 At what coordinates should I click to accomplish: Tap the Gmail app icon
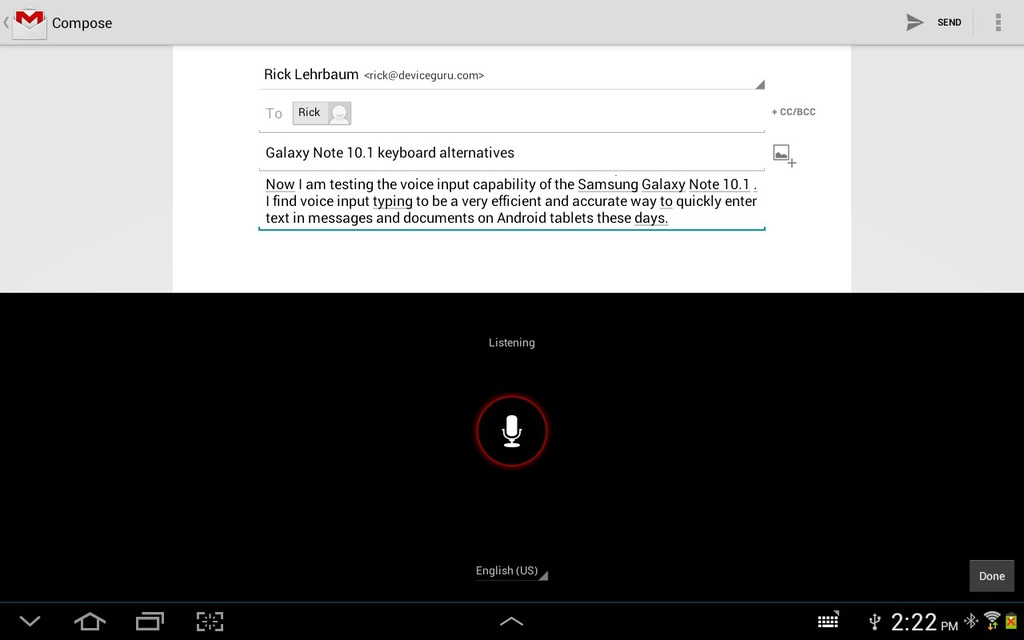coord(29,23)
